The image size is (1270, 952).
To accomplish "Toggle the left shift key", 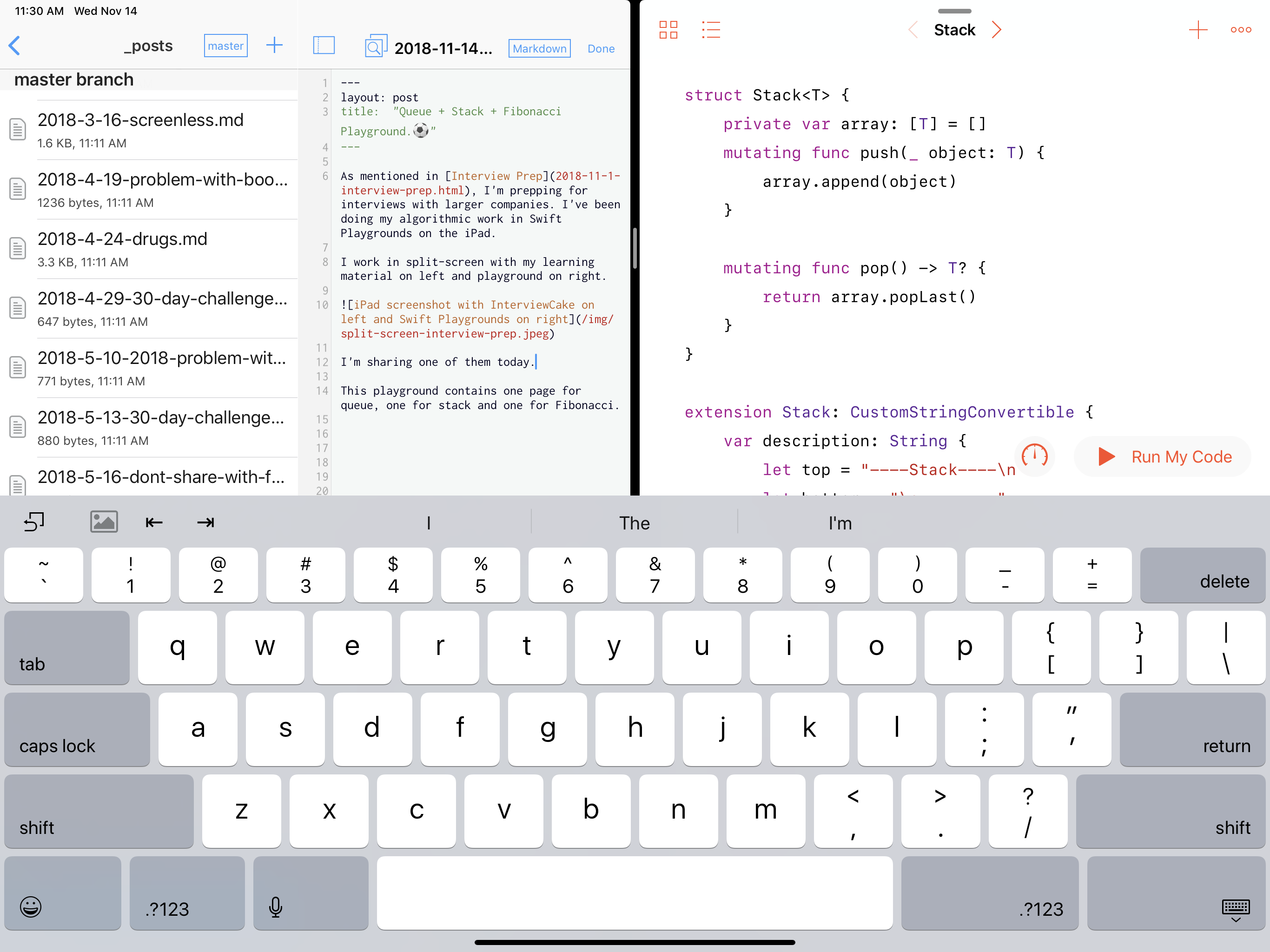I will (99, 811).
